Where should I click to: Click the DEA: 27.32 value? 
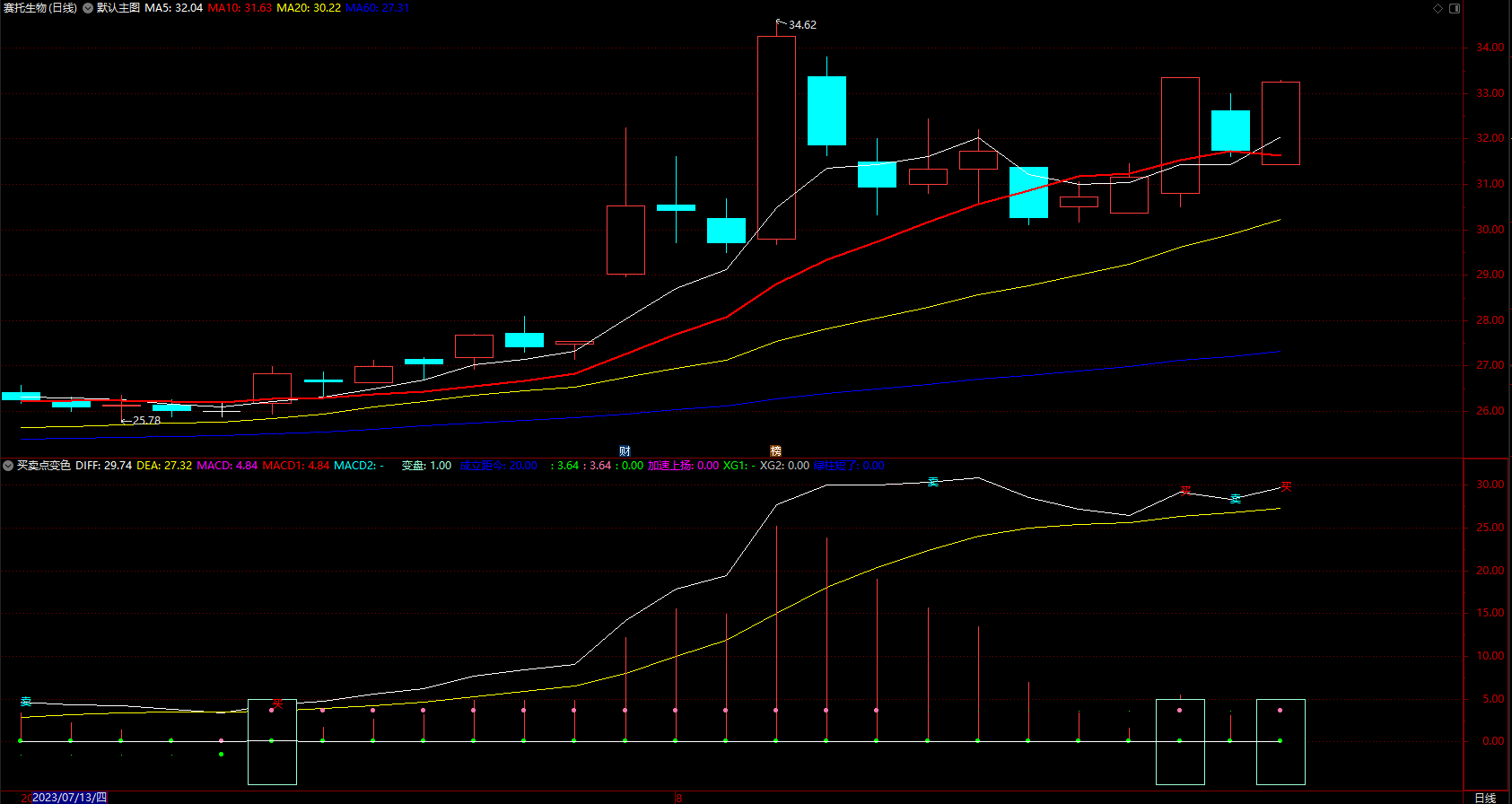pyautogui.click(x=164, y=466)
